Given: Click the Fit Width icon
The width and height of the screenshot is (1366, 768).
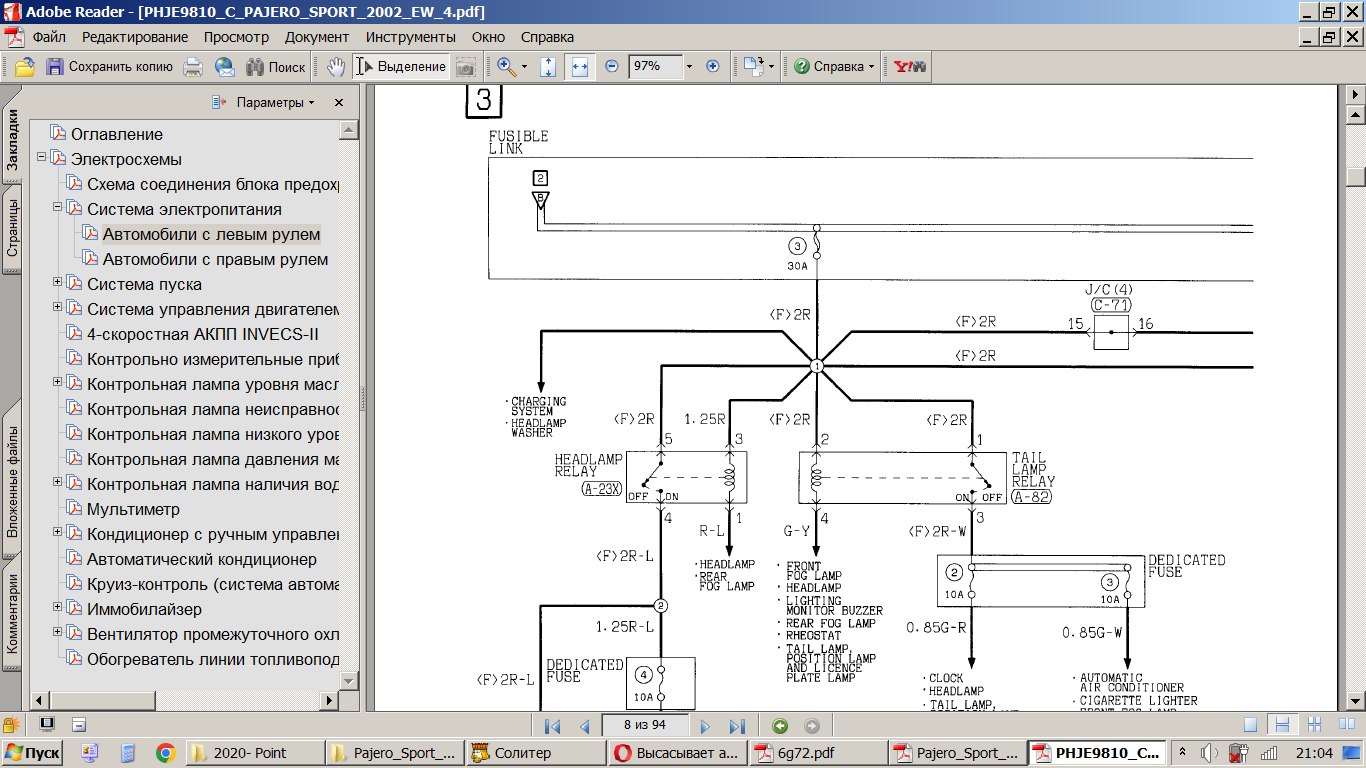Looking at the screenshot, I should 580,67.
